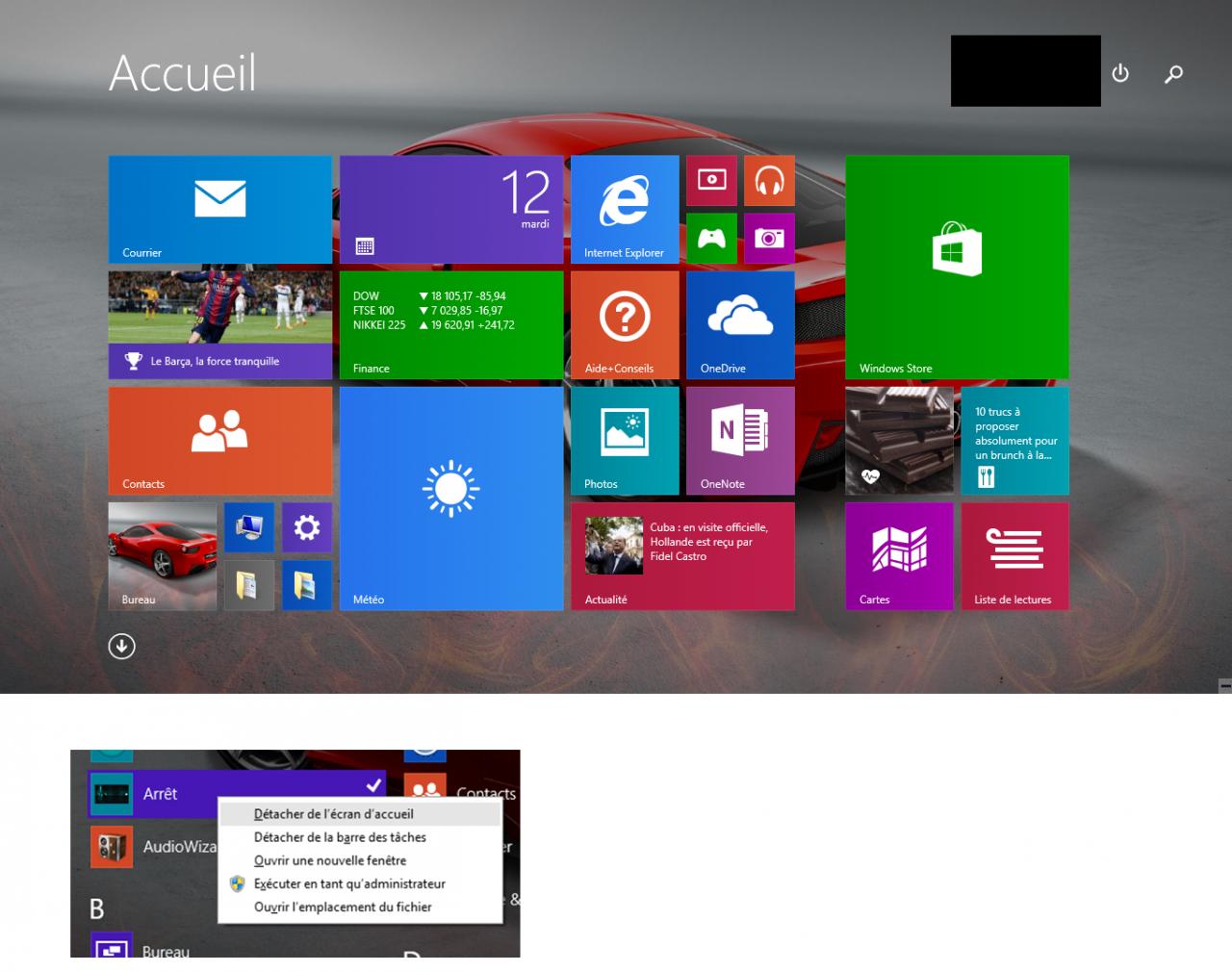
Task: Open the OneNote tile
Action: coord(740,441)
